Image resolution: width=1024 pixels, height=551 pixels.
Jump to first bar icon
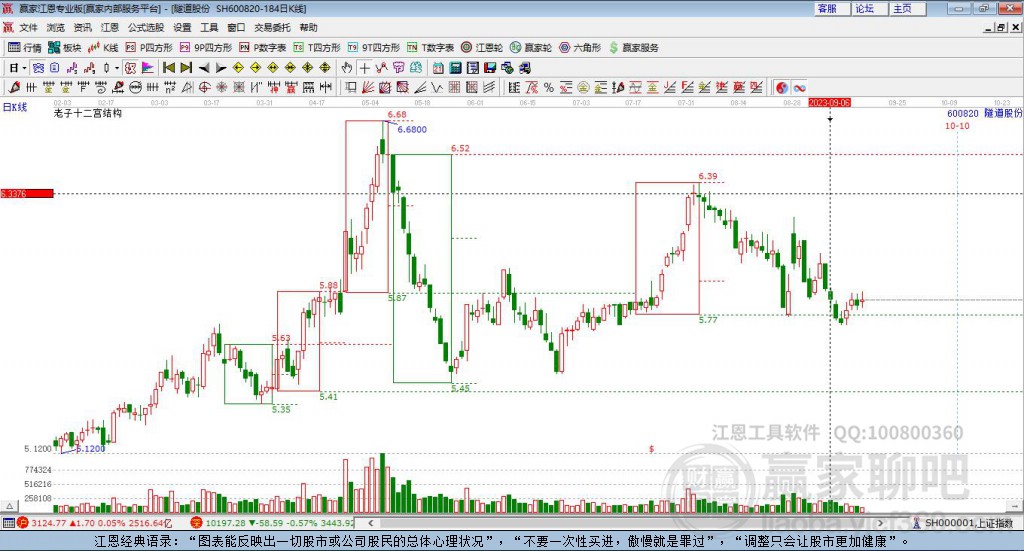click(x=168, y=68)
